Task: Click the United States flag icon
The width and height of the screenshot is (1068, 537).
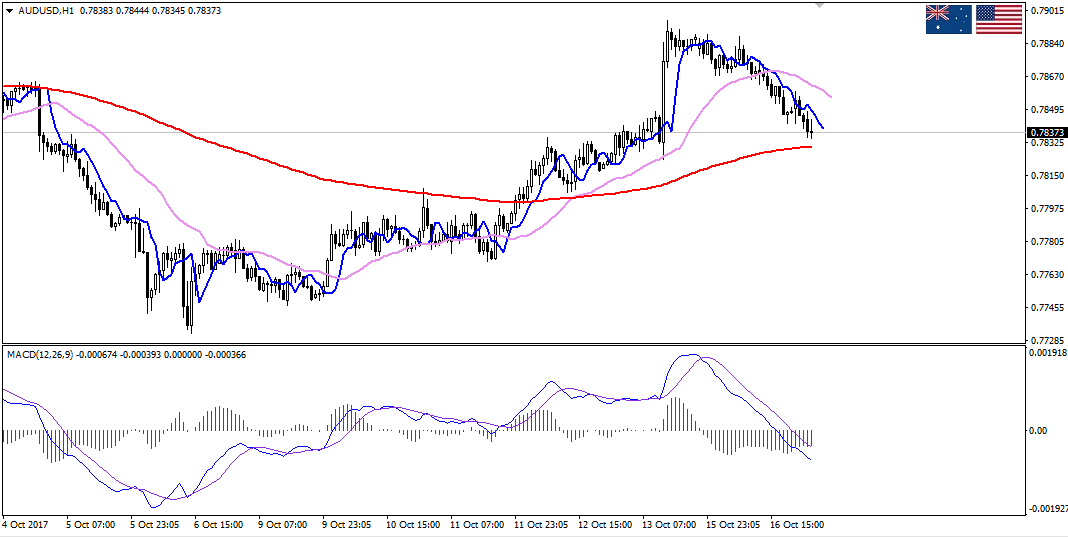Action: coord(999,19)
